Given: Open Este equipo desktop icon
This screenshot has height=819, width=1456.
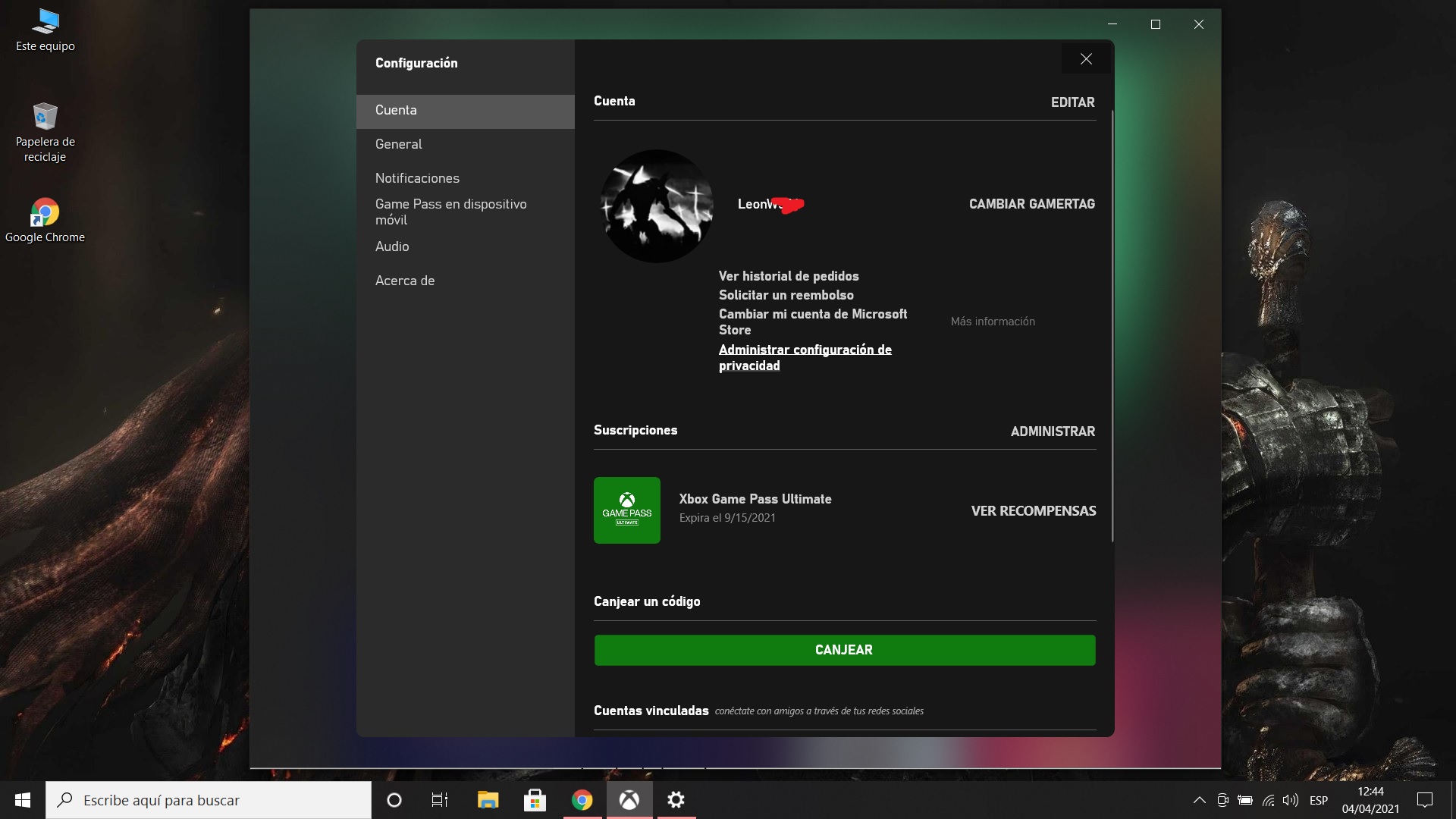Looking at the screenshot, I should (45, 30).
